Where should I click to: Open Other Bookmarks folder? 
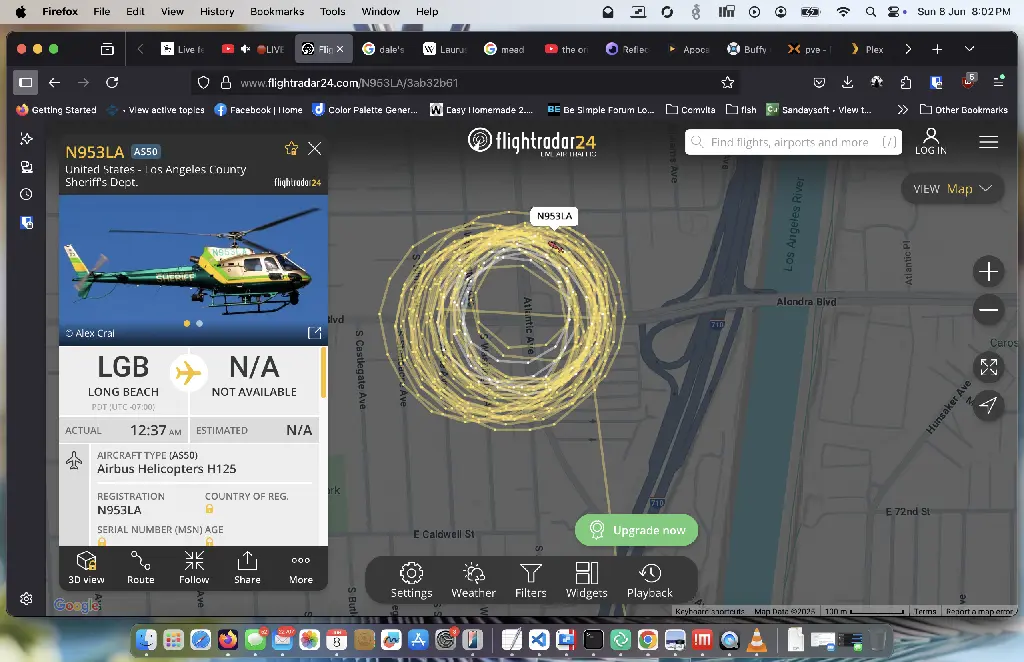964,110
